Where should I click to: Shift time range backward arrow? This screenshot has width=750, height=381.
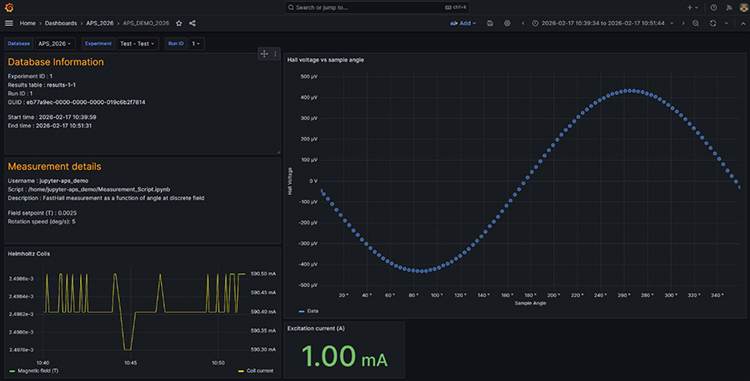[x=523, y=23]
